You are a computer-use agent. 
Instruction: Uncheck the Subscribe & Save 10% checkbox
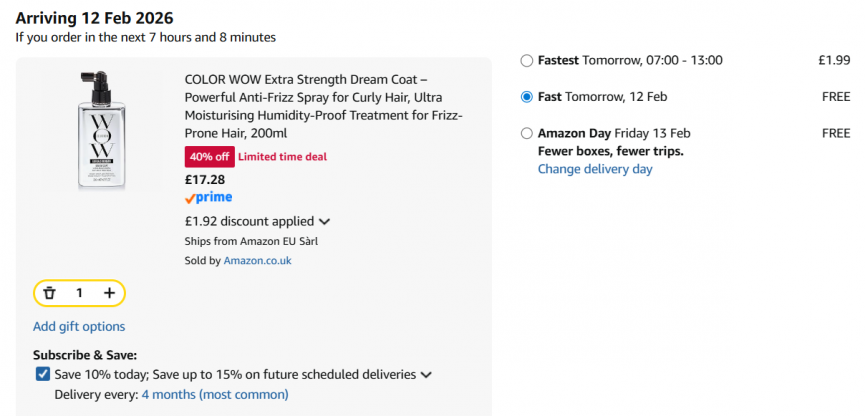pyautogui.click(x=42, y=374)
